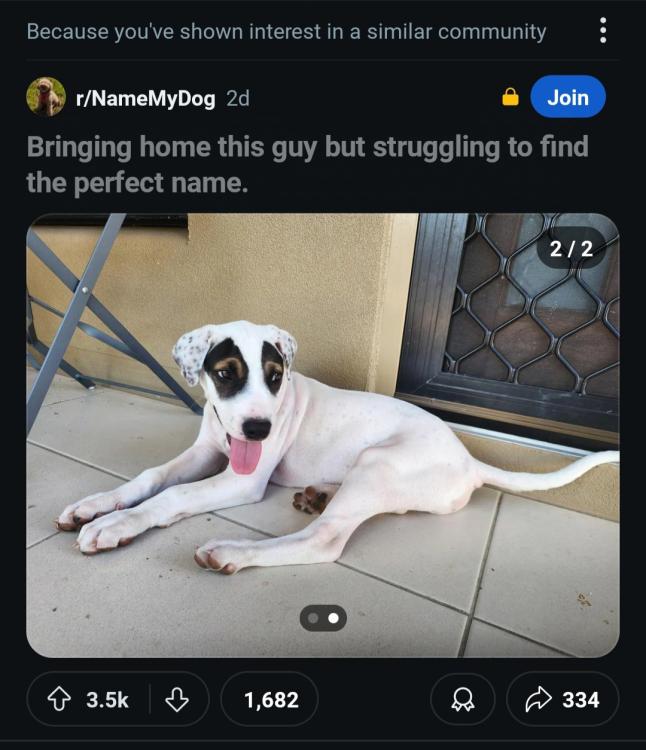Open the post titled "Bringing home this guy"
646x750 pixels.
coord(307,165)
